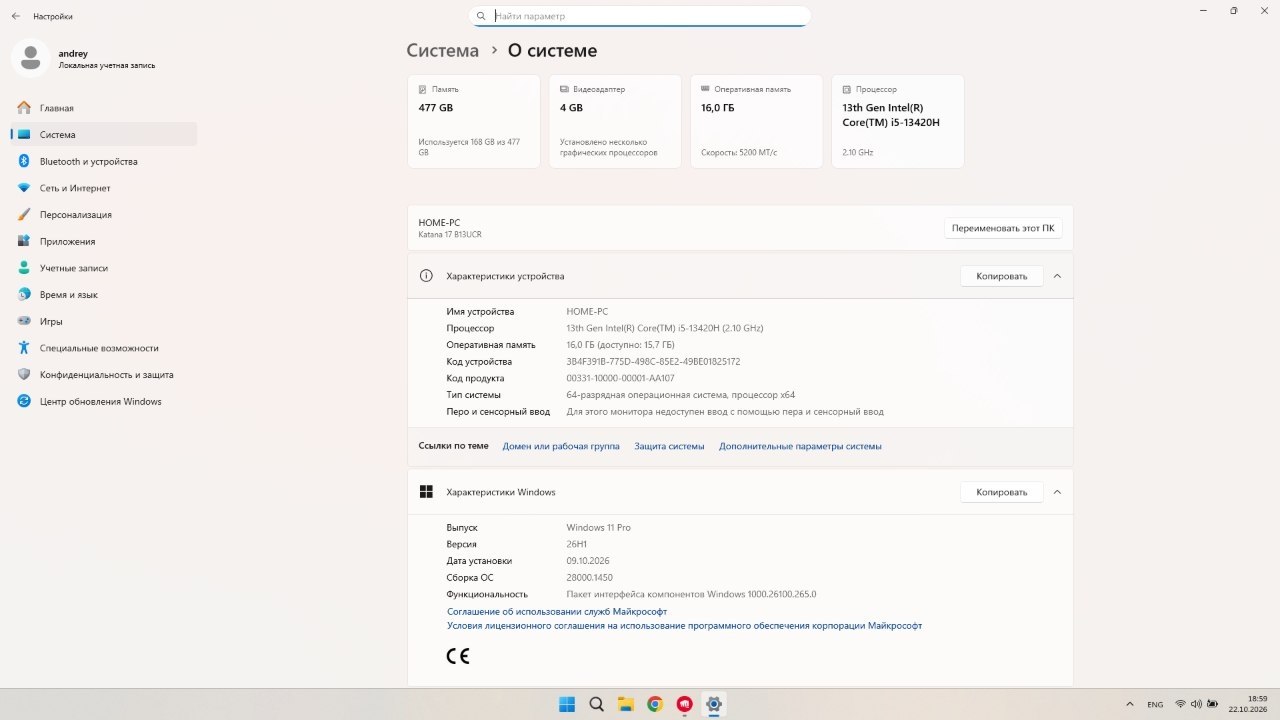Collapse Характеристики устройства section
Screen dimensions: 1280x720
(x=1057, y=276)
